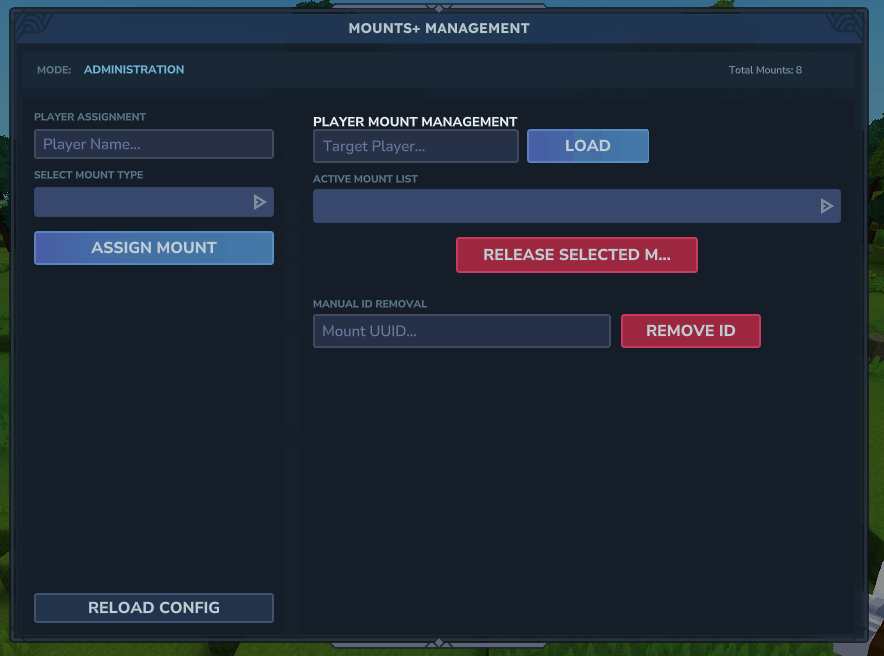Click the diamond ornament on the top border

(x=438, y=9)
